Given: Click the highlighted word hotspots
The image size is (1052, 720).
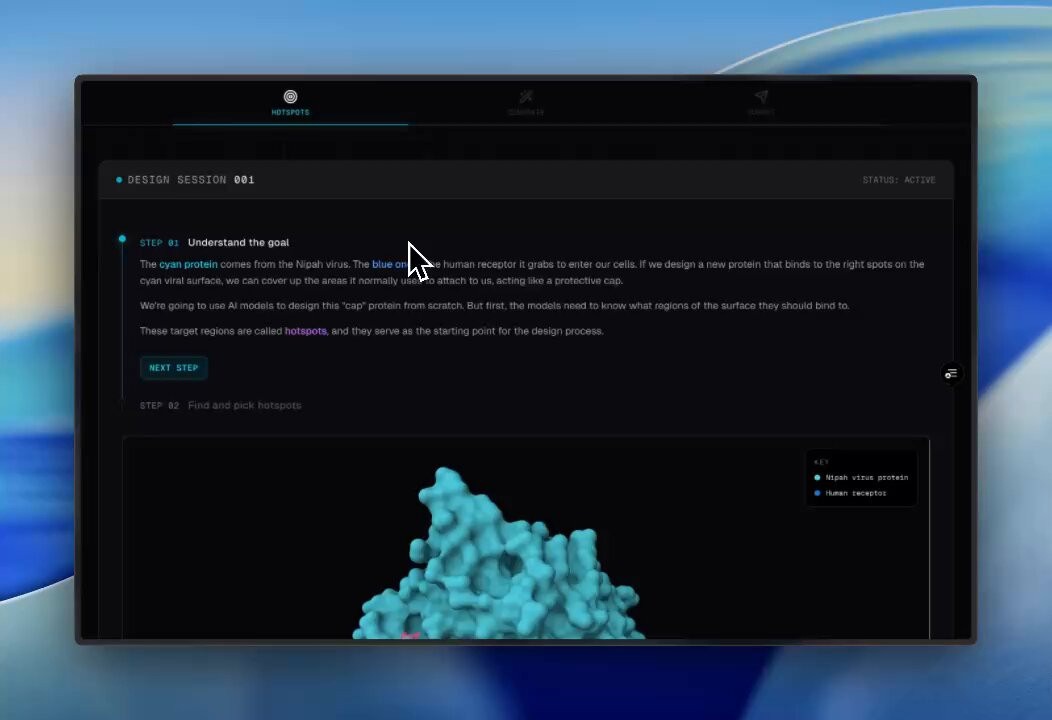Looking at the screenshot, I should click(305, 331).
